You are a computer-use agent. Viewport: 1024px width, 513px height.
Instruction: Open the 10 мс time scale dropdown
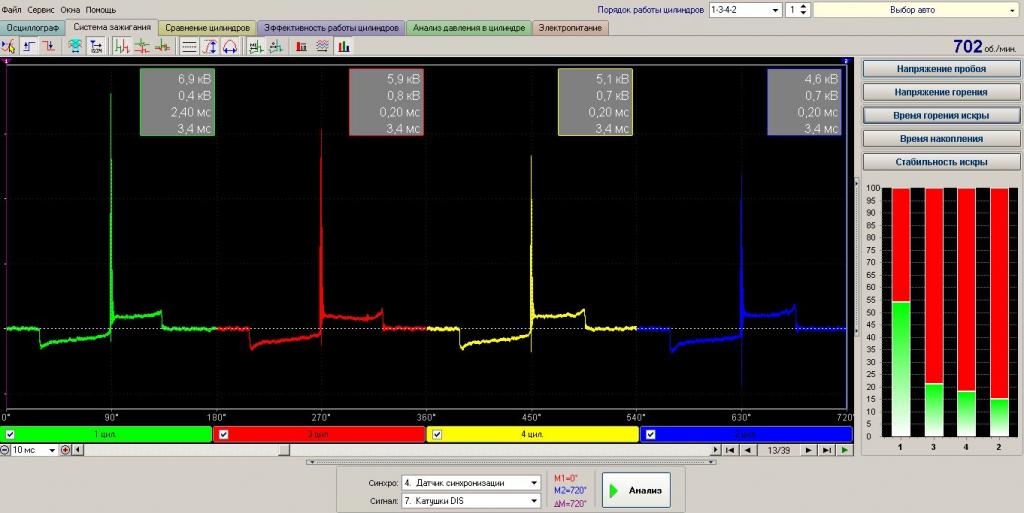[34, 450]
